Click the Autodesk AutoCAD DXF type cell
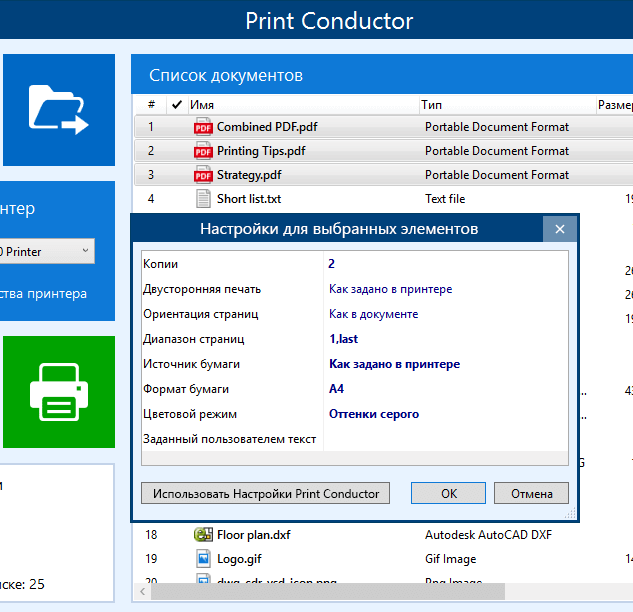The width and height of the screenshot is (633, 612). (488, 535)
